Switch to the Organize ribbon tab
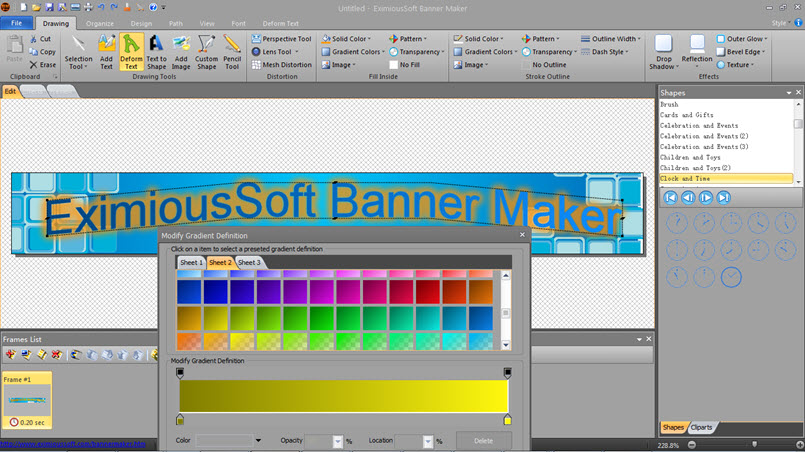The image size is (805, 452). click(100, 24)
